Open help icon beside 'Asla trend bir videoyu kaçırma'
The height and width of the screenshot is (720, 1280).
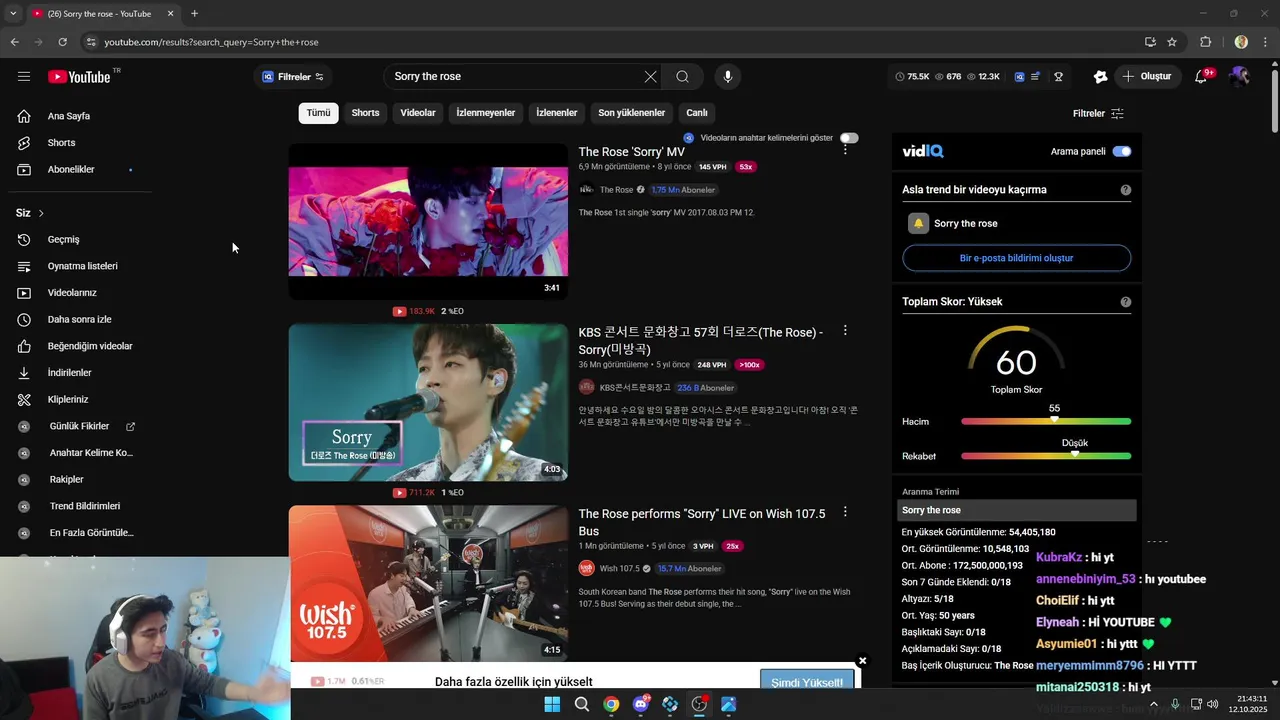(x=1126, y=190)
